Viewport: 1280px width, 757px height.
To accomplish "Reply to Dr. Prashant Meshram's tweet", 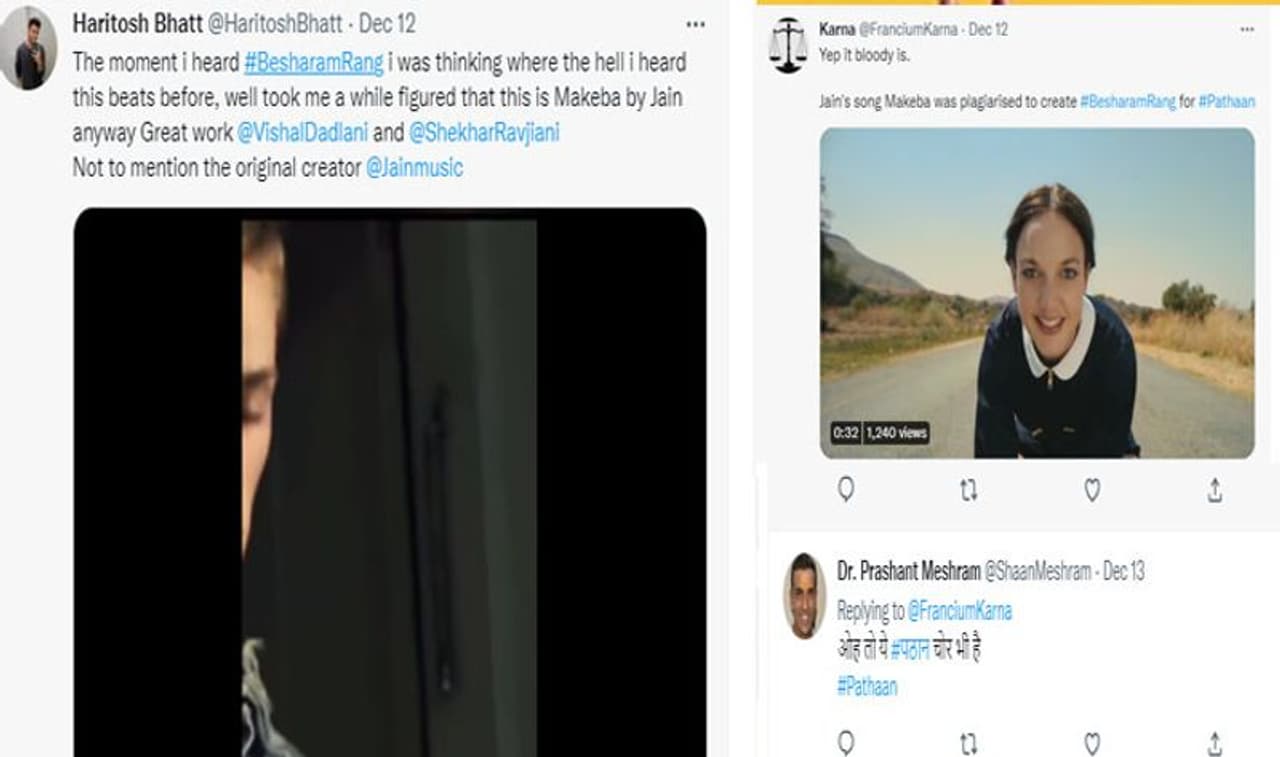I will (x=846, y=743).
